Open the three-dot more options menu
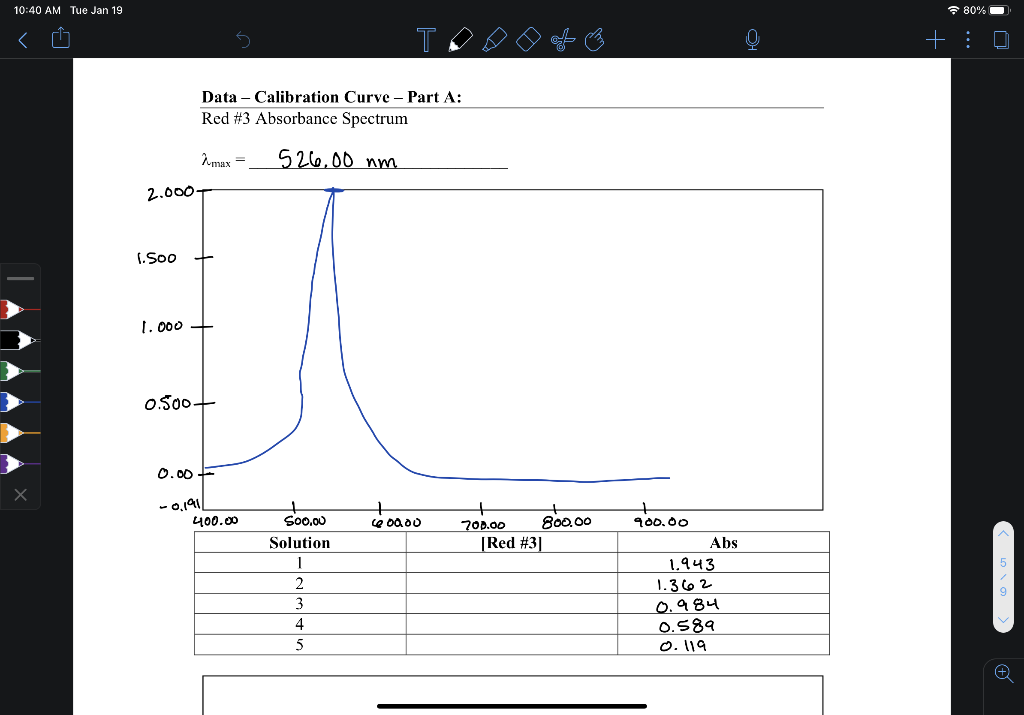 [968, 40]
